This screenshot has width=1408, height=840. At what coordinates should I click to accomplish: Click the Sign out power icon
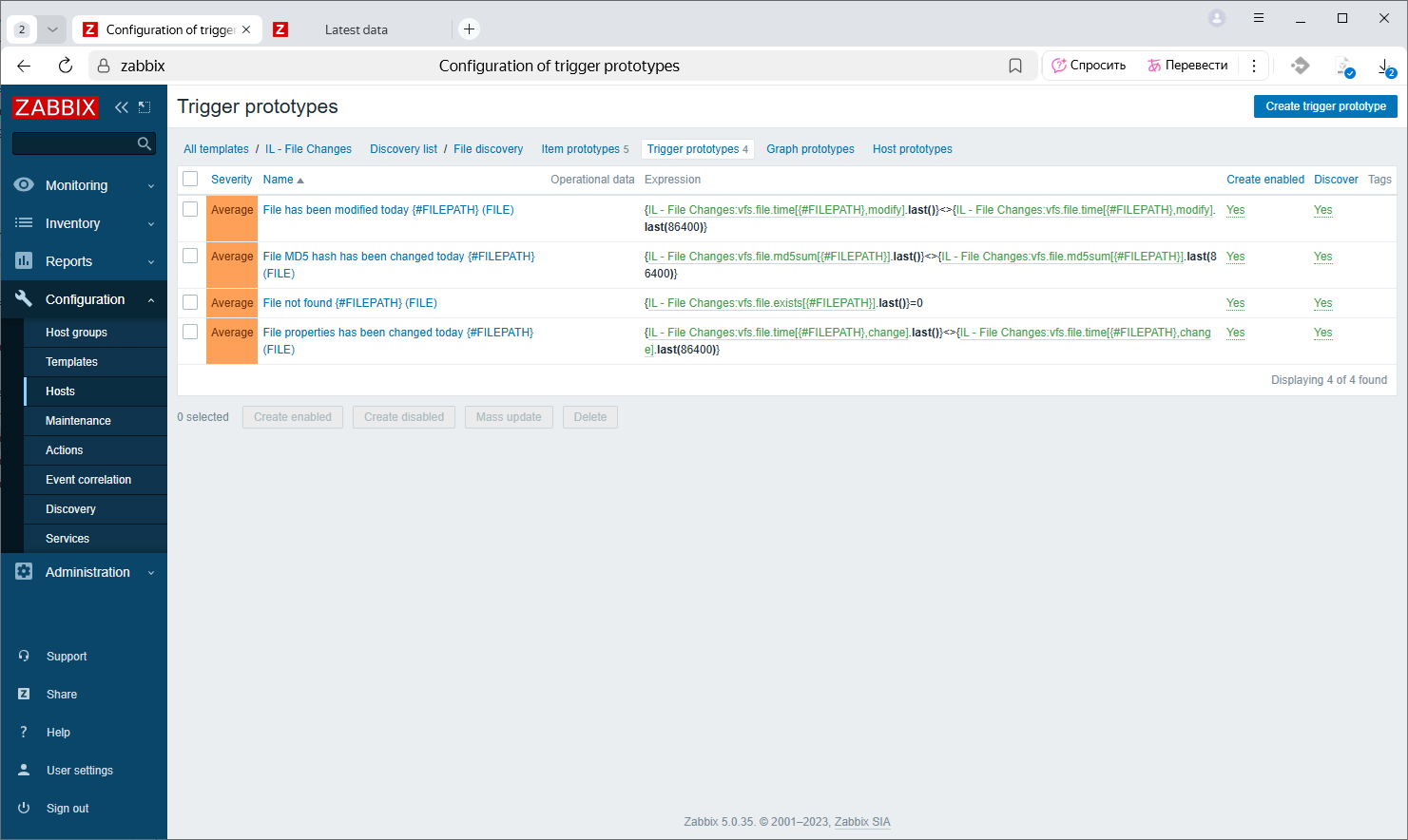pyautogui.click(x=24, y=808)
